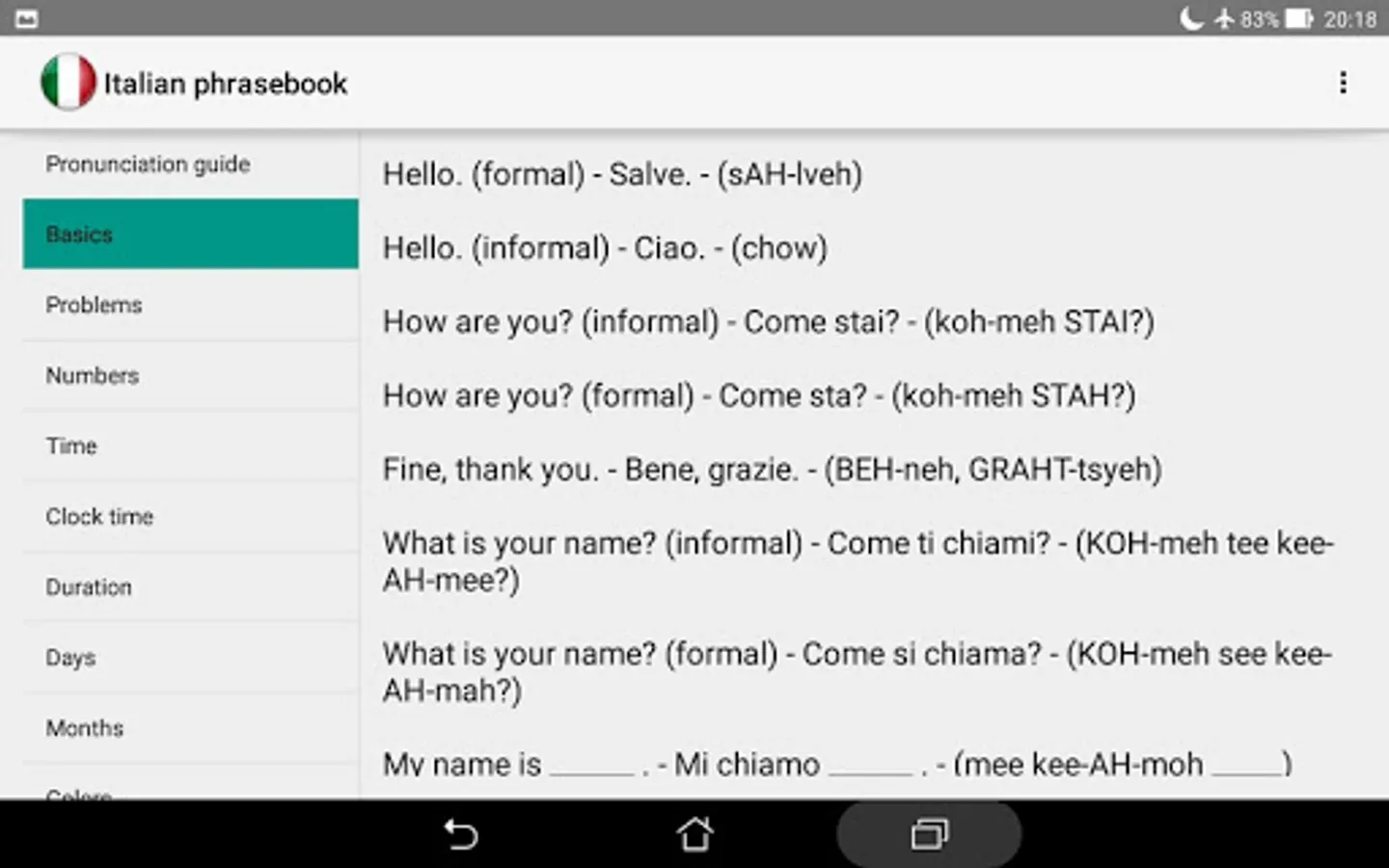This screenshot has width=1389, height=868.
Task: Tap the 83% battery percentage text
Action: (x=1259, y=19)
